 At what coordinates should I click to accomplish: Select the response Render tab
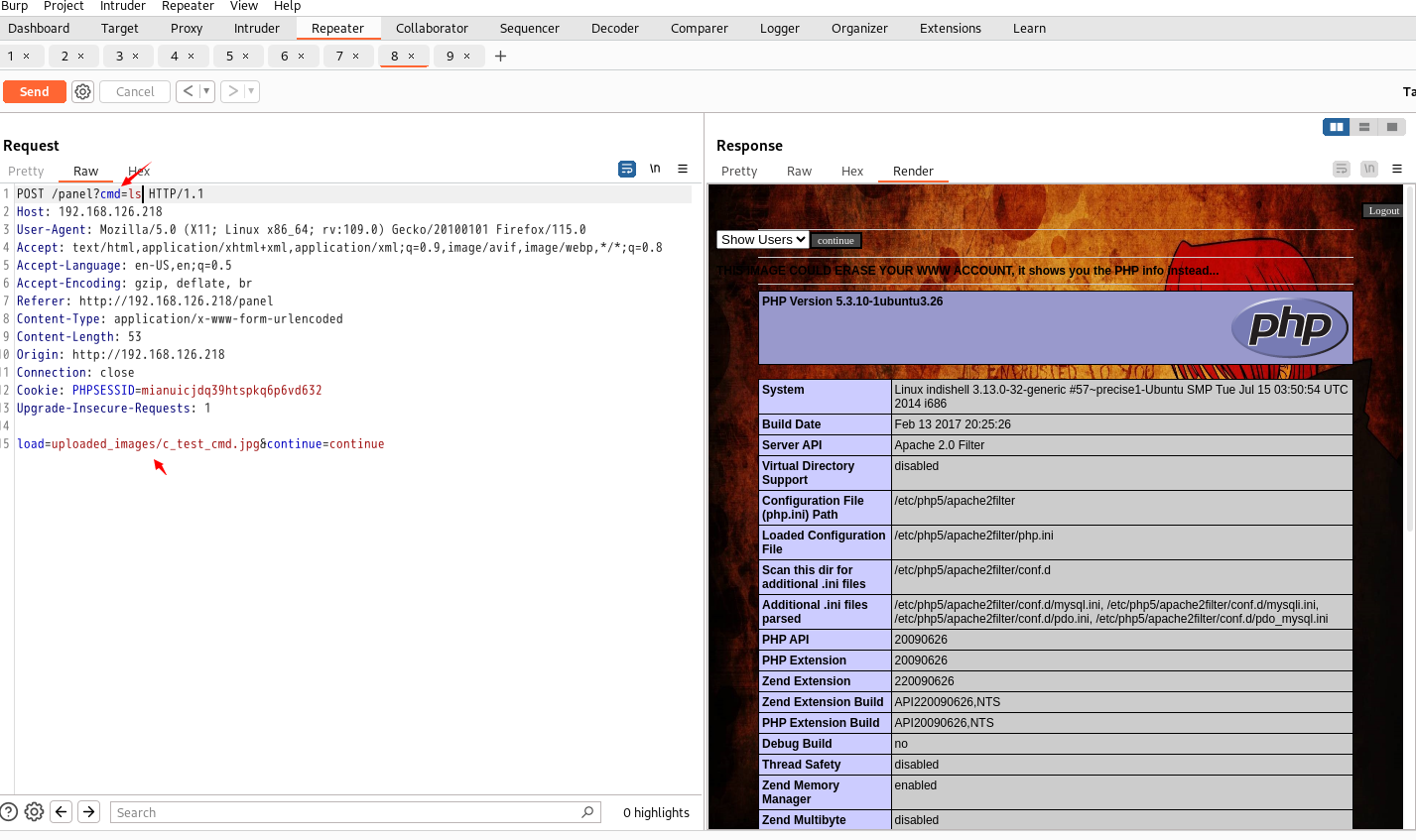coord(913,171)
